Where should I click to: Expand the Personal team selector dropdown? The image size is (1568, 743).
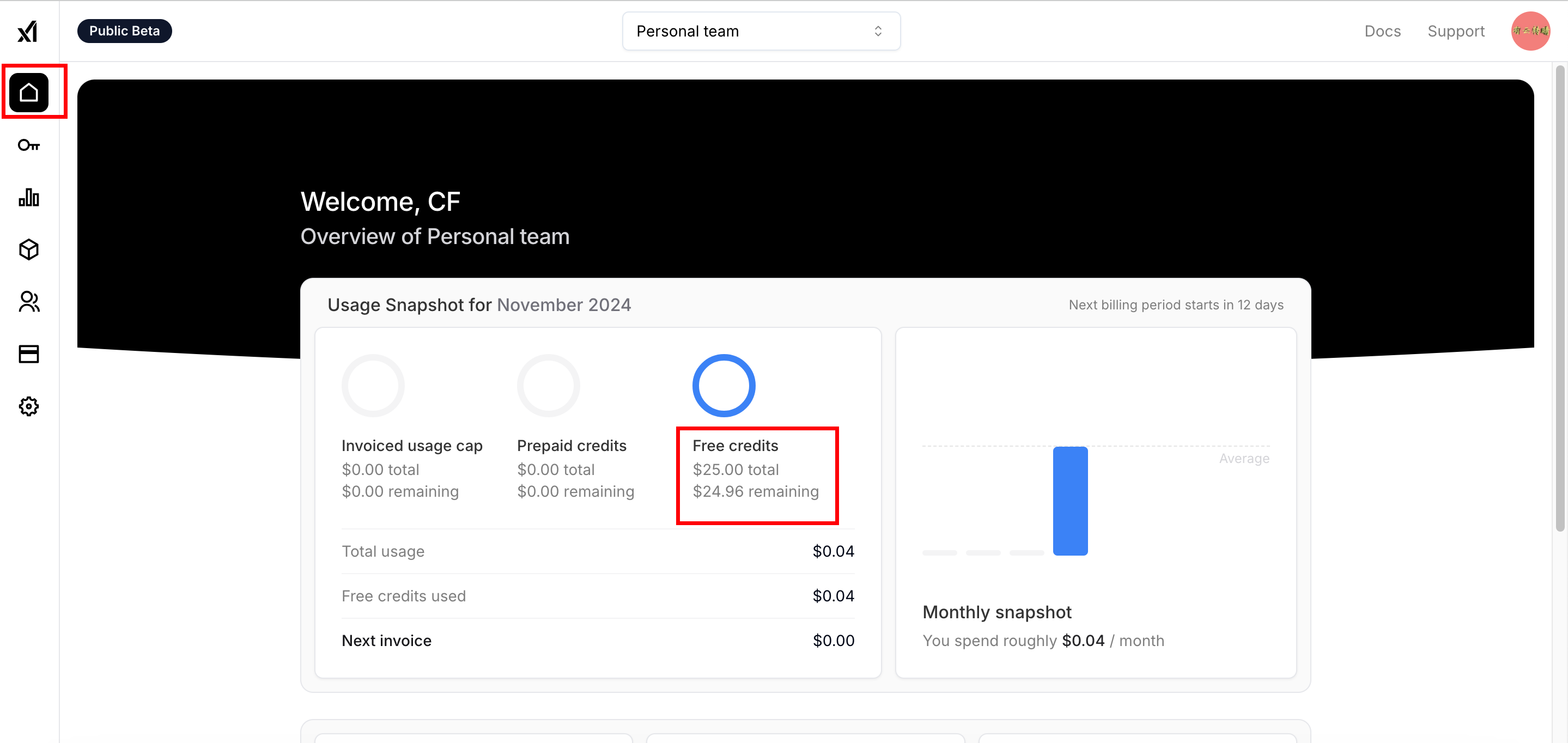760,31
